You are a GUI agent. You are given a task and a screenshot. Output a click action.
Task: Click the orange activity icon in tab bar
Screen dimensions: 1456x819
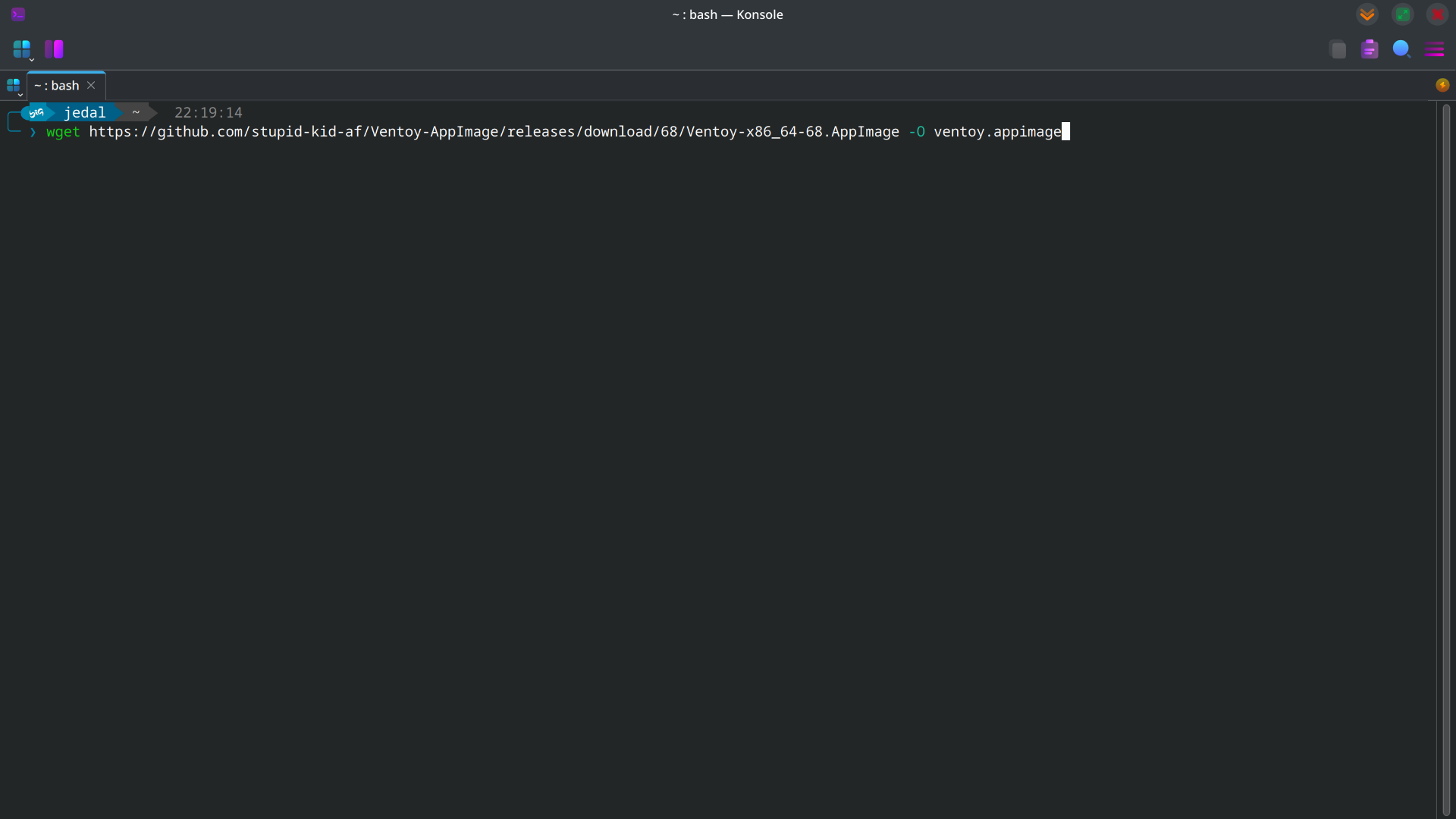pos(1442,85)
